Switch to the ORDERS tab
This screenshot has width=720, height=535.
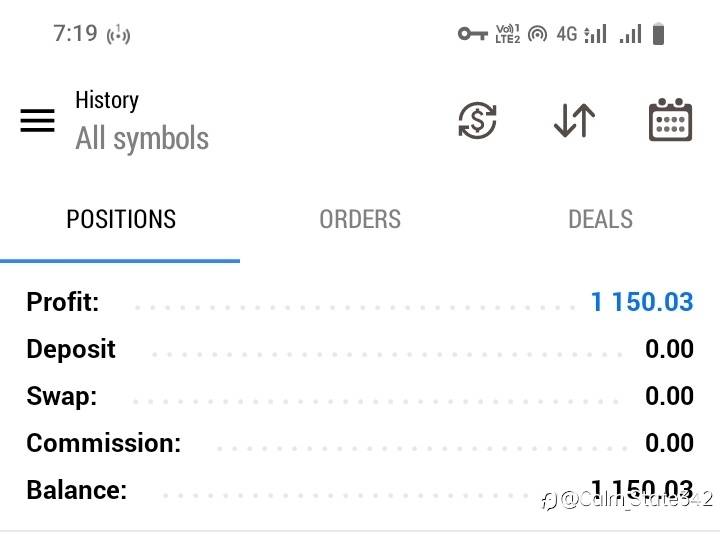pyautogui.click(x=360, y=220)
